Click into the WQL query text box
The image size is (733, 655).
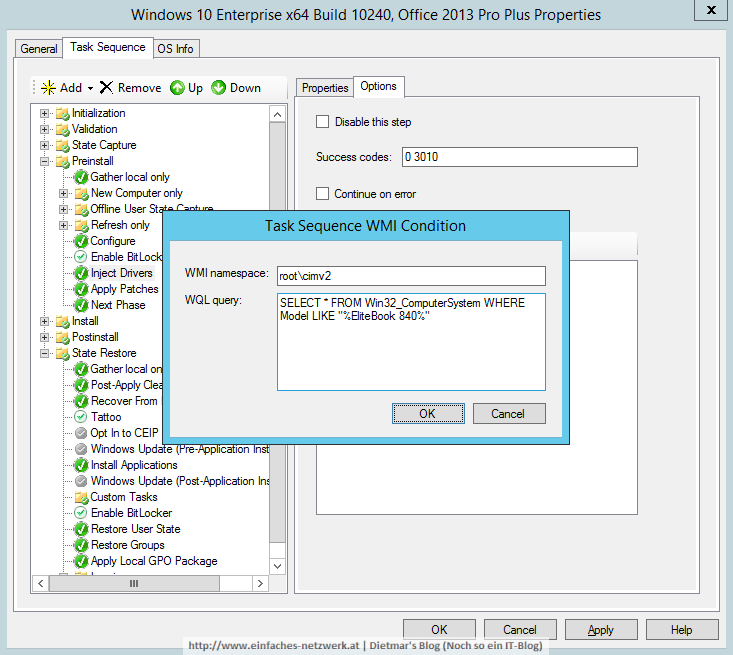point(411,342)
